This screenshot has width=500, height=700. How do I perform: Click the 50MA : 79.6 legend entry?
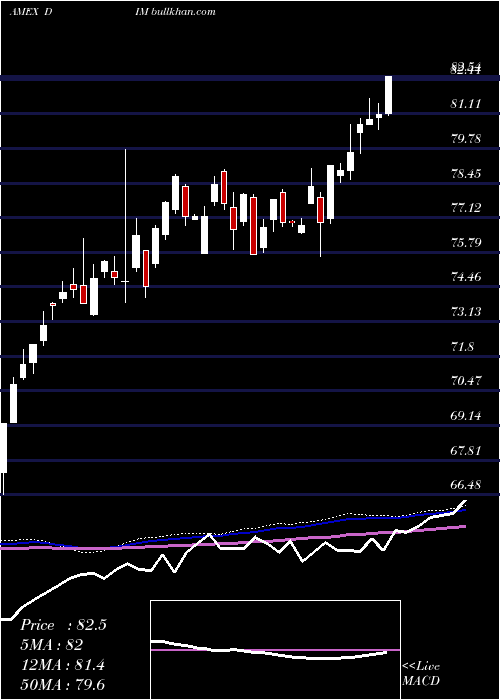(x=62, y=684)
